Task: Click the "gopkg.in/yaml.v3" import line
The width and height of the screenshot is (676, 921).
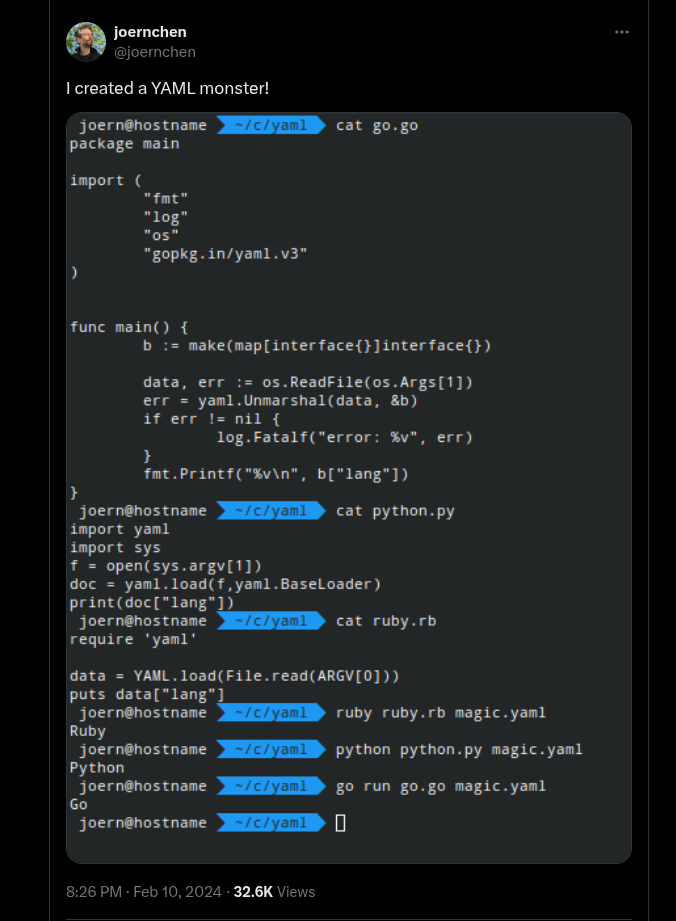Action: click(225, 254)
